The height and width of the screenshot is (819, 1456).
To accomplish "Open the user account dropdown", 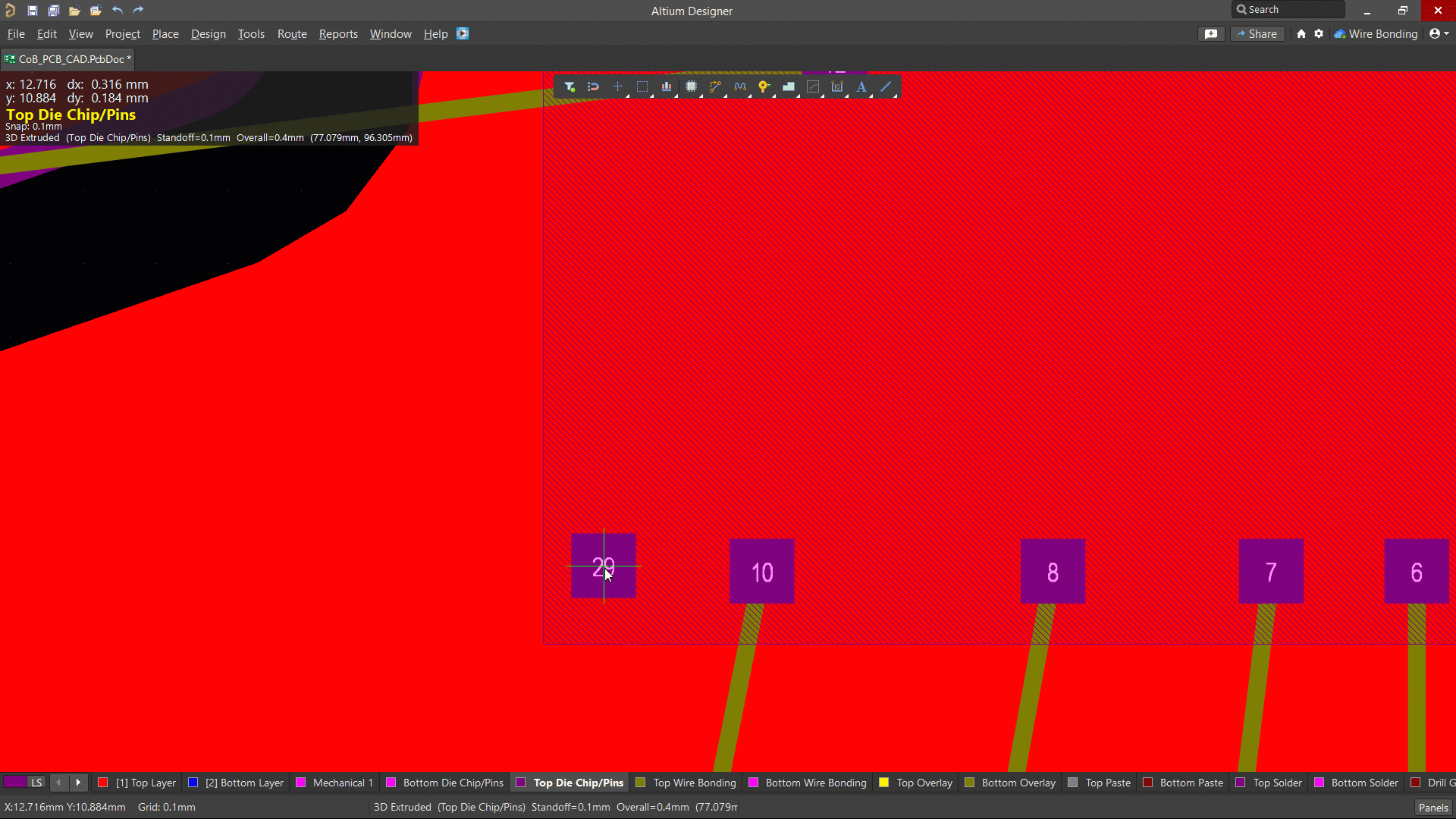I will (1438, 33).
